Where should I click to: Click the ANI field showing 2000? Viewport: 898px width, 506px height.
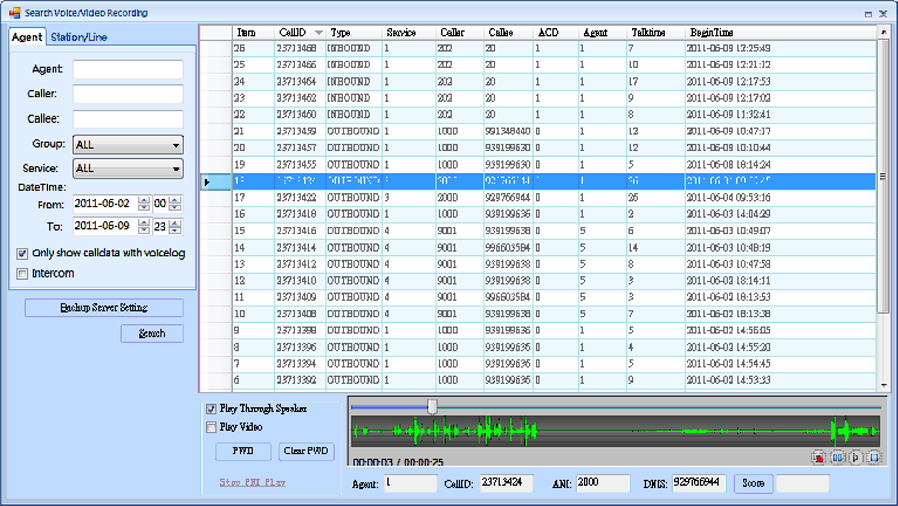[603, 483]
